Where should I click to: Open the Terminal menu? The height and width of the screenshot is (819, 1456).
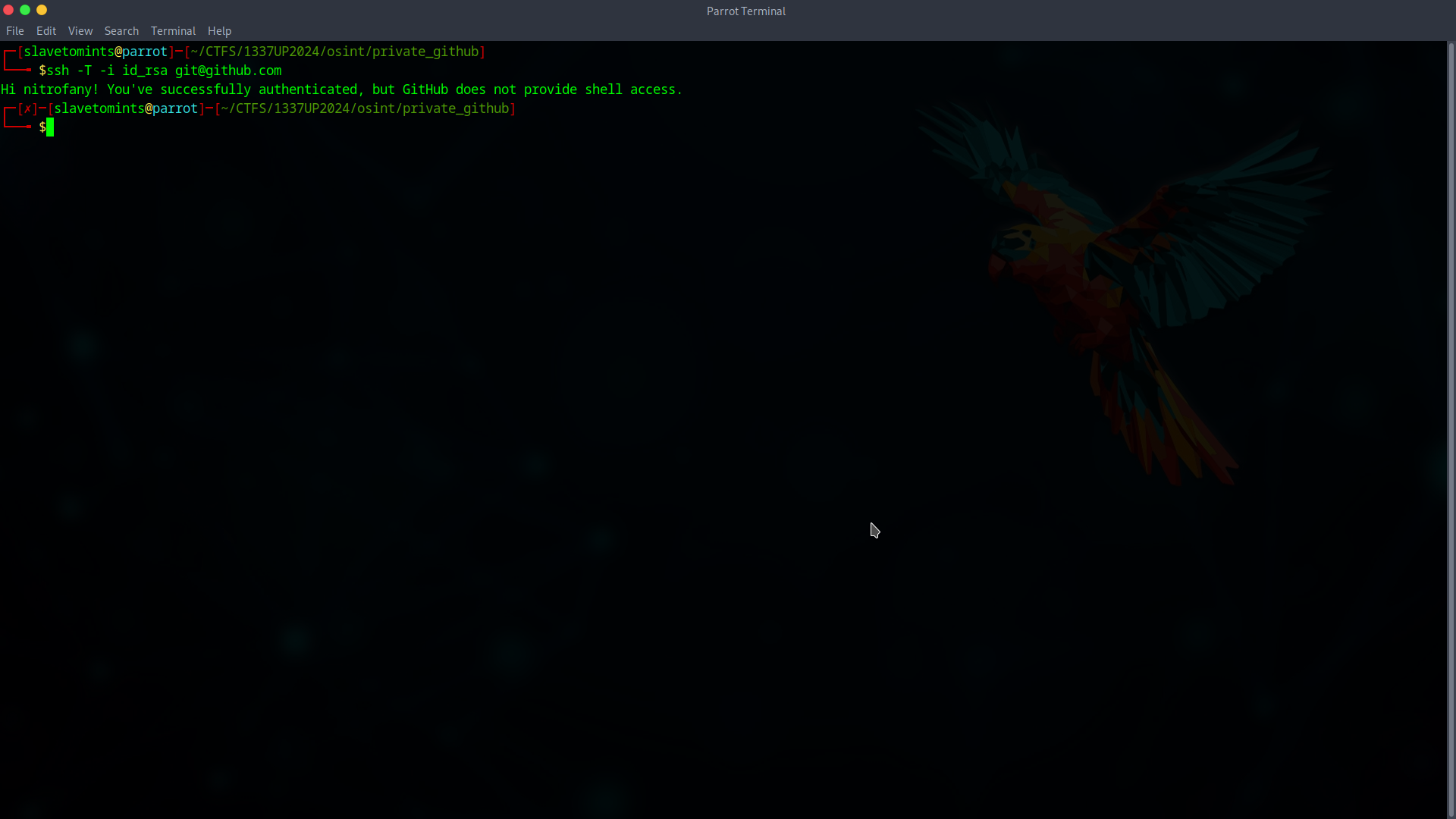pos(173,31)
